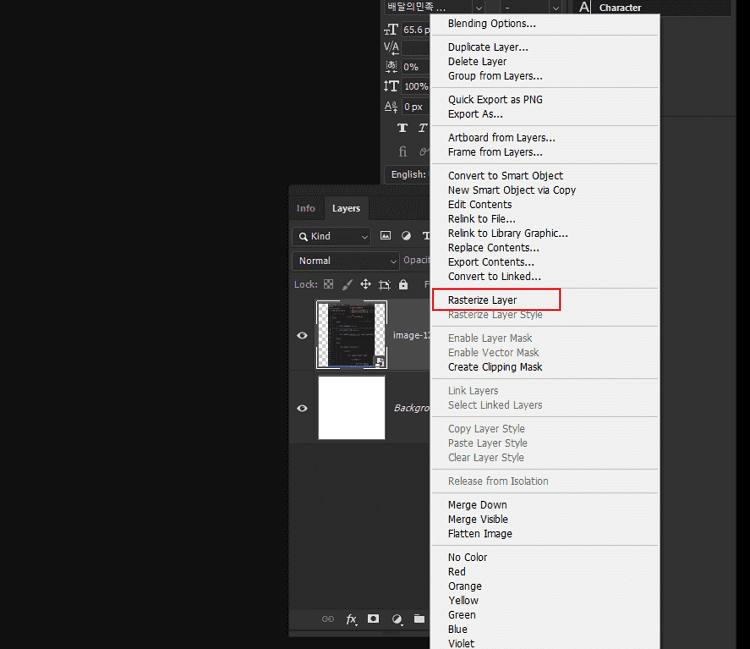
Task: Add a layer mask icon
Action: pyautogui.click(x=373, y=619)
